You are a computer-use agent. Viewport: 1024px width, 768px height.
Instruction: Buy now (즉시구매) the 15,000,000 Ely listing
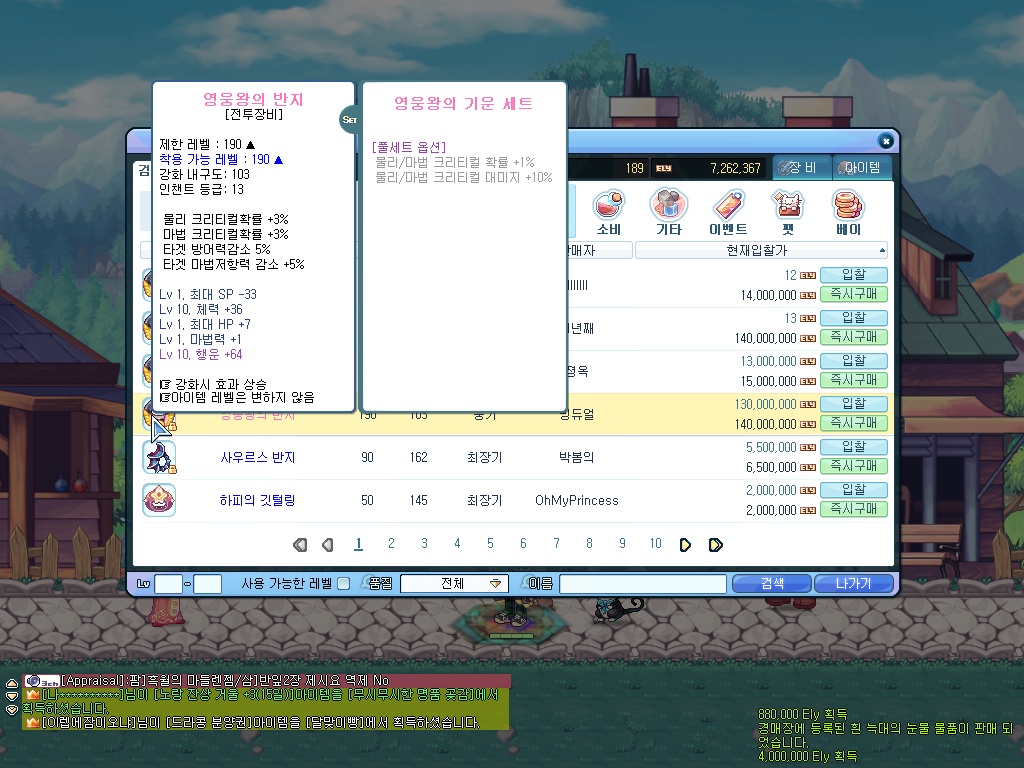(854, 380)
